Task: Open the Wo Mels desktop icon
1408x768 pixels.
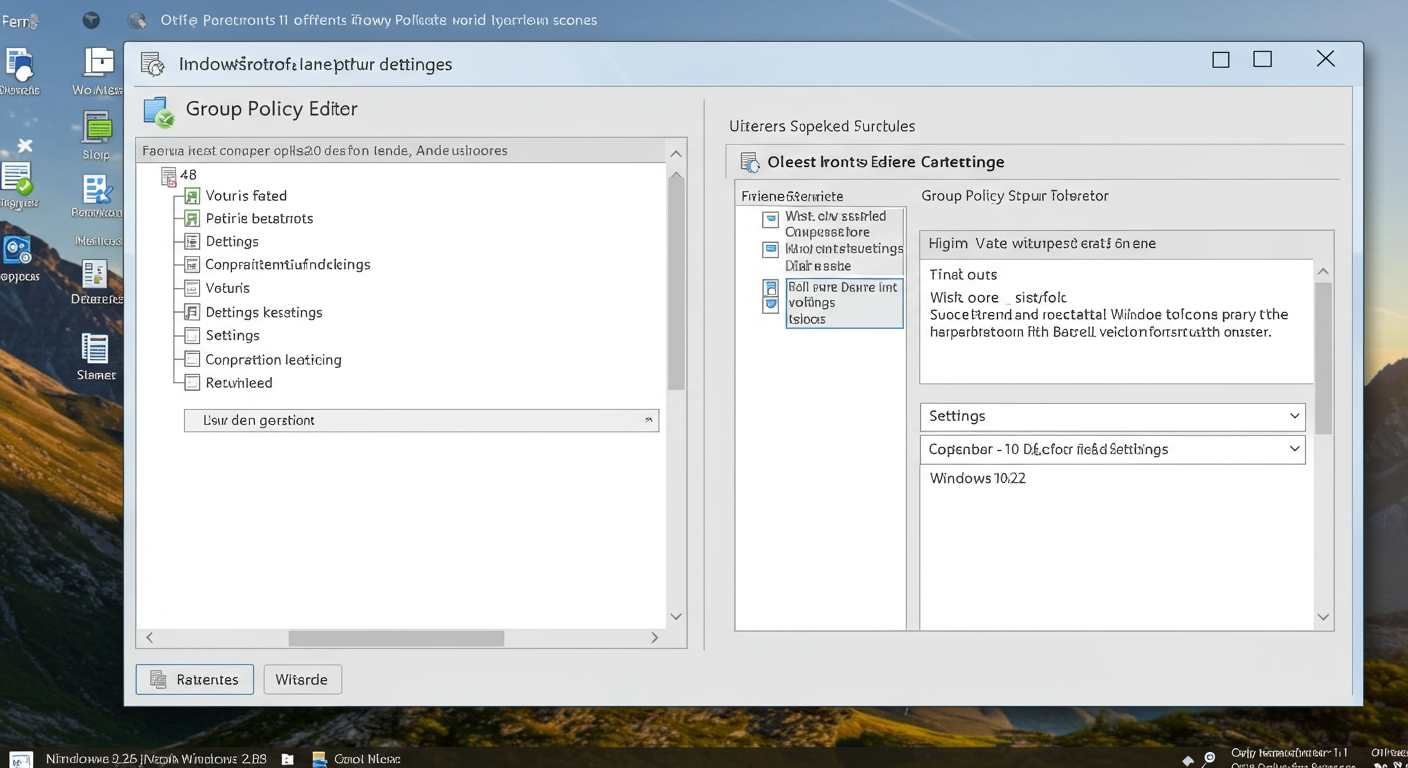Action: coord(97,72)
